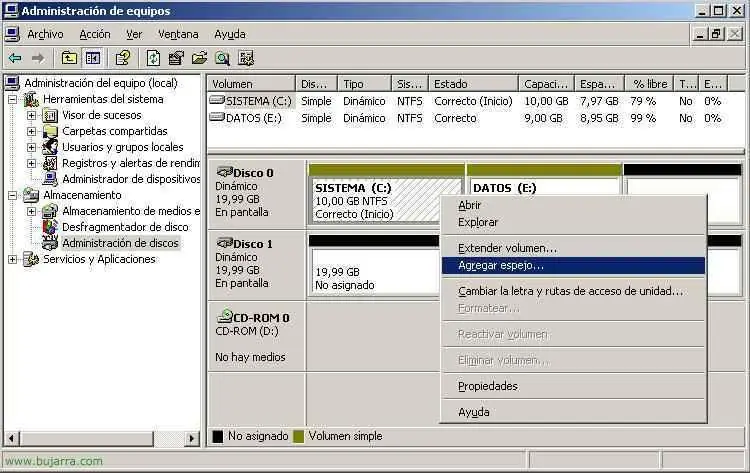Click the Disco 0 drive icon
The image size is (750, 473).
224,172
